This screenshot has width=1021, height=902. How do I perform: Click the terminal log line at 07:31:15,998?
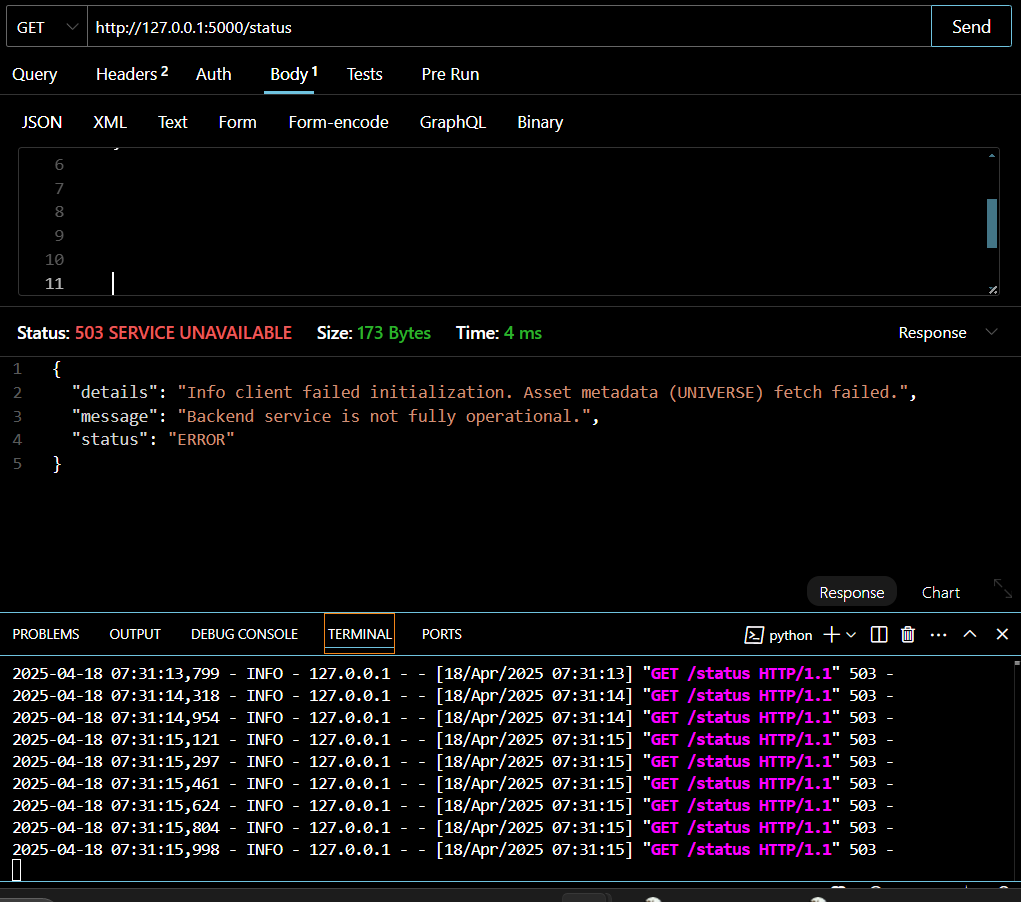pos(453,849)
